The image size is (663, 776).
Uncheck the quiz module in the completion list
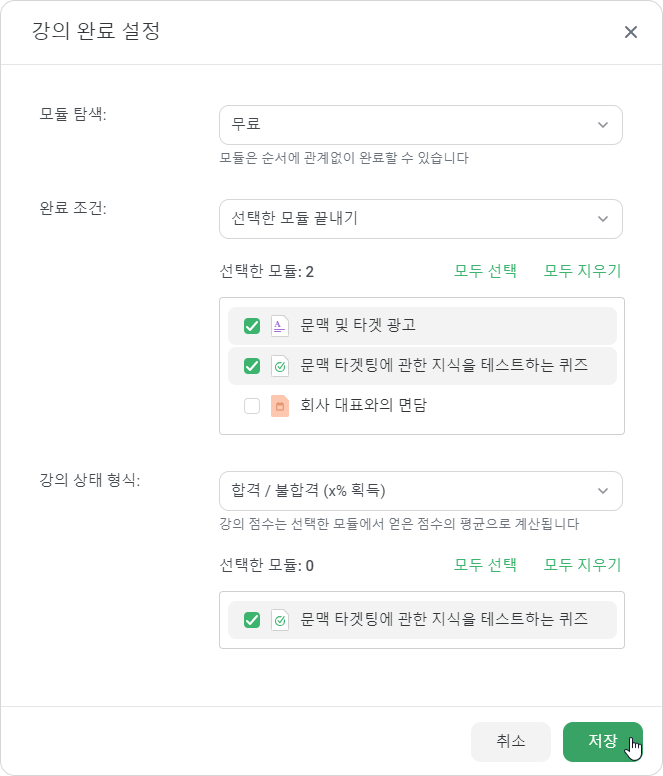252,366
